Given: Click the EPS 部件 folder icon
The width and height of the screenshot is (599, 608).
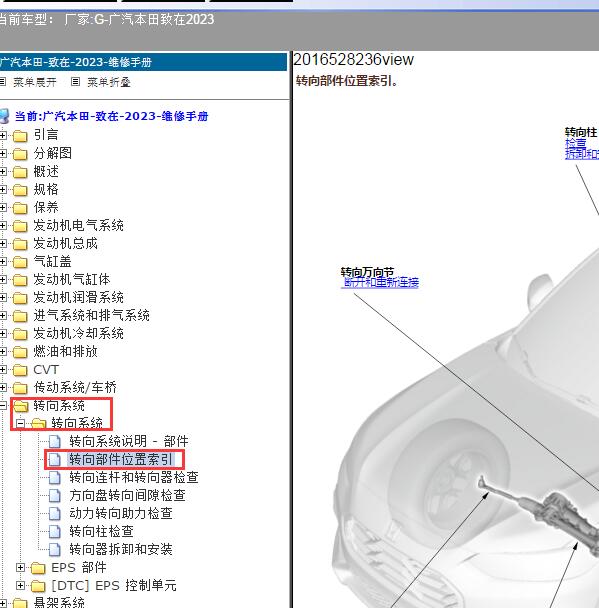Looking at the screenshot, I should [x=38, y=568].
